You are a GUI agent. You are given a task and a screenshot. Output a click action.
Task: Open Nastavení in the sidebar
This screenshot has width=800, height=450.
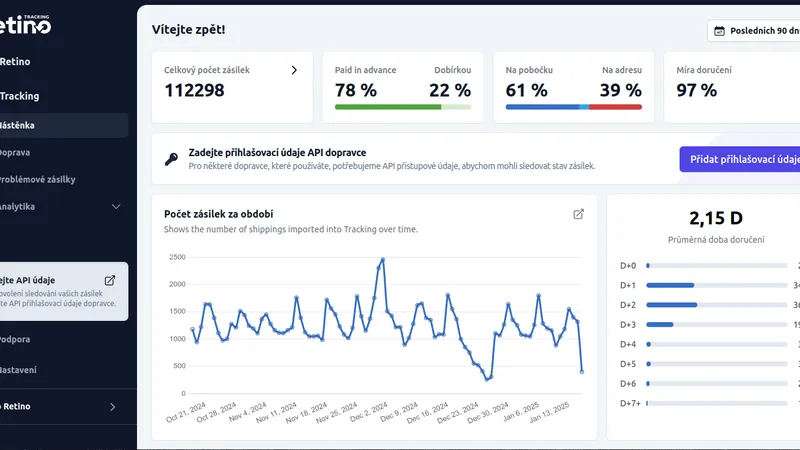click(18, 370)
